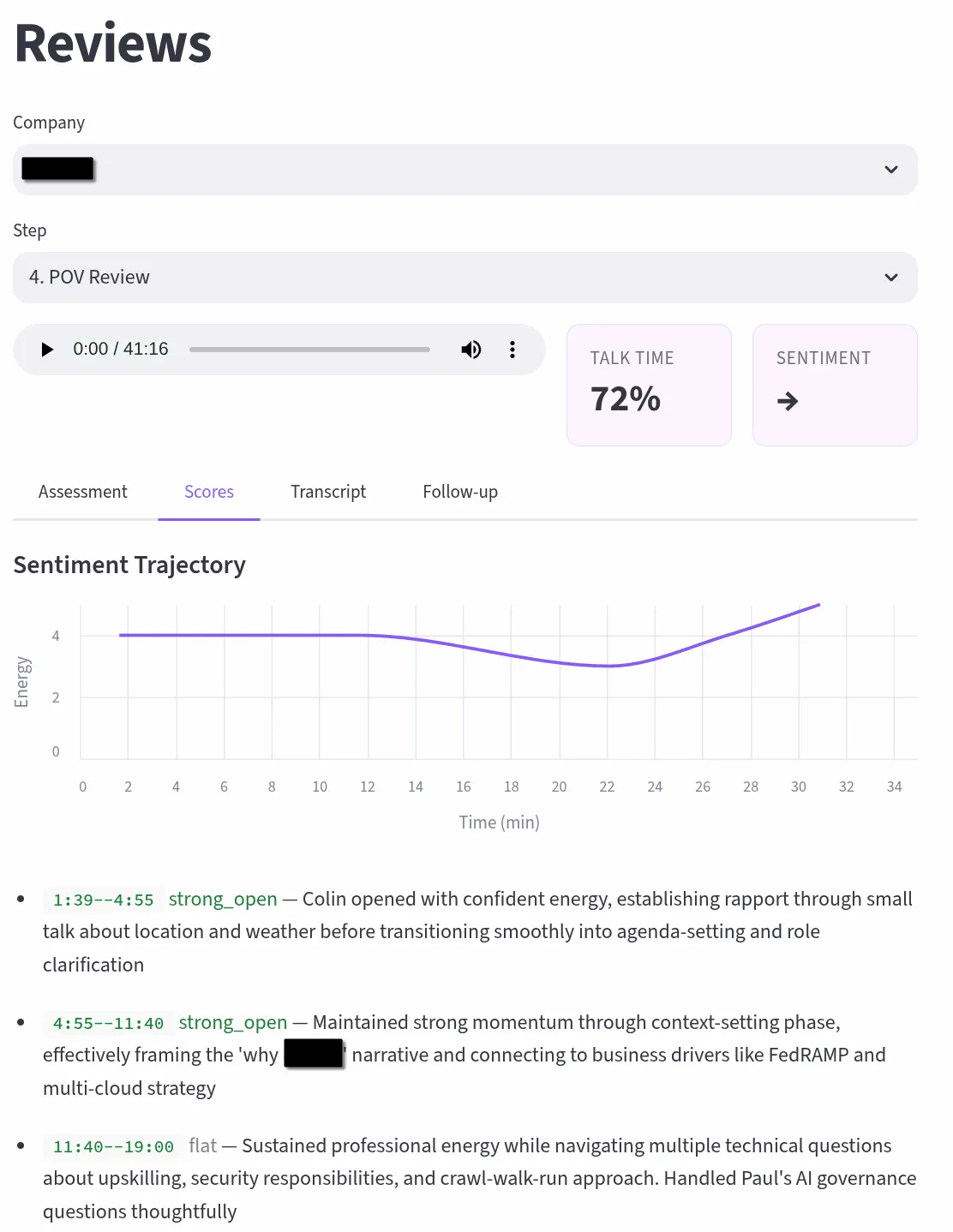
Task: Click the 11:40–19:00 timestamp badge
Action: [x=111, y=1145]
